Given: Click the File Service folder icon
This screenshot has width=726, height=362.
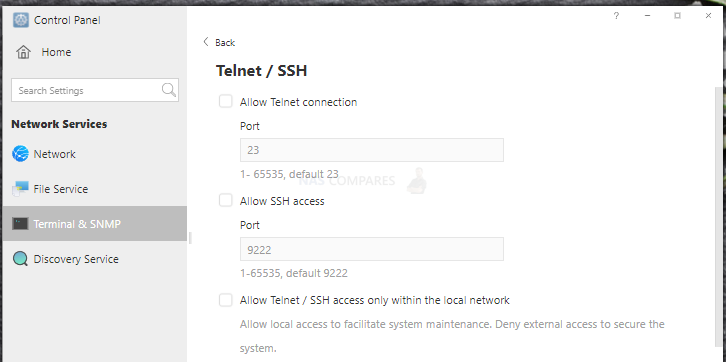Looking at the screenshot, I should [20, 189].
